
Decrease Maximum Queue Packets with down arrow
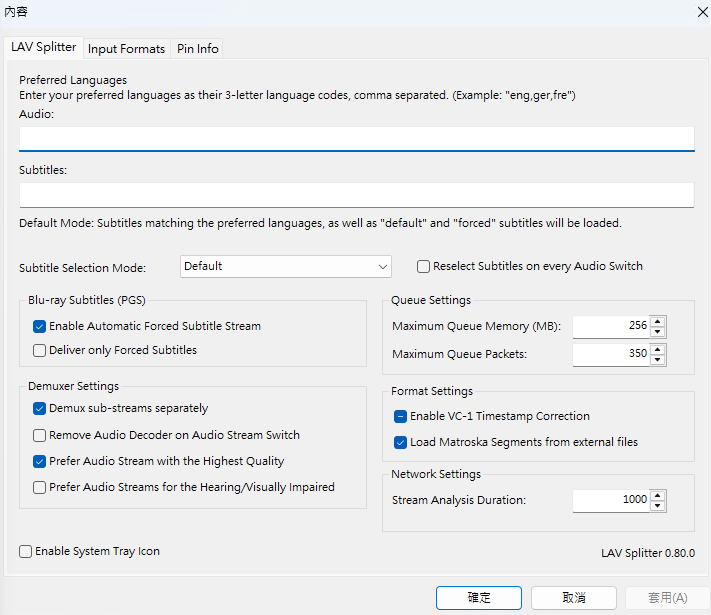pos(657,360)
